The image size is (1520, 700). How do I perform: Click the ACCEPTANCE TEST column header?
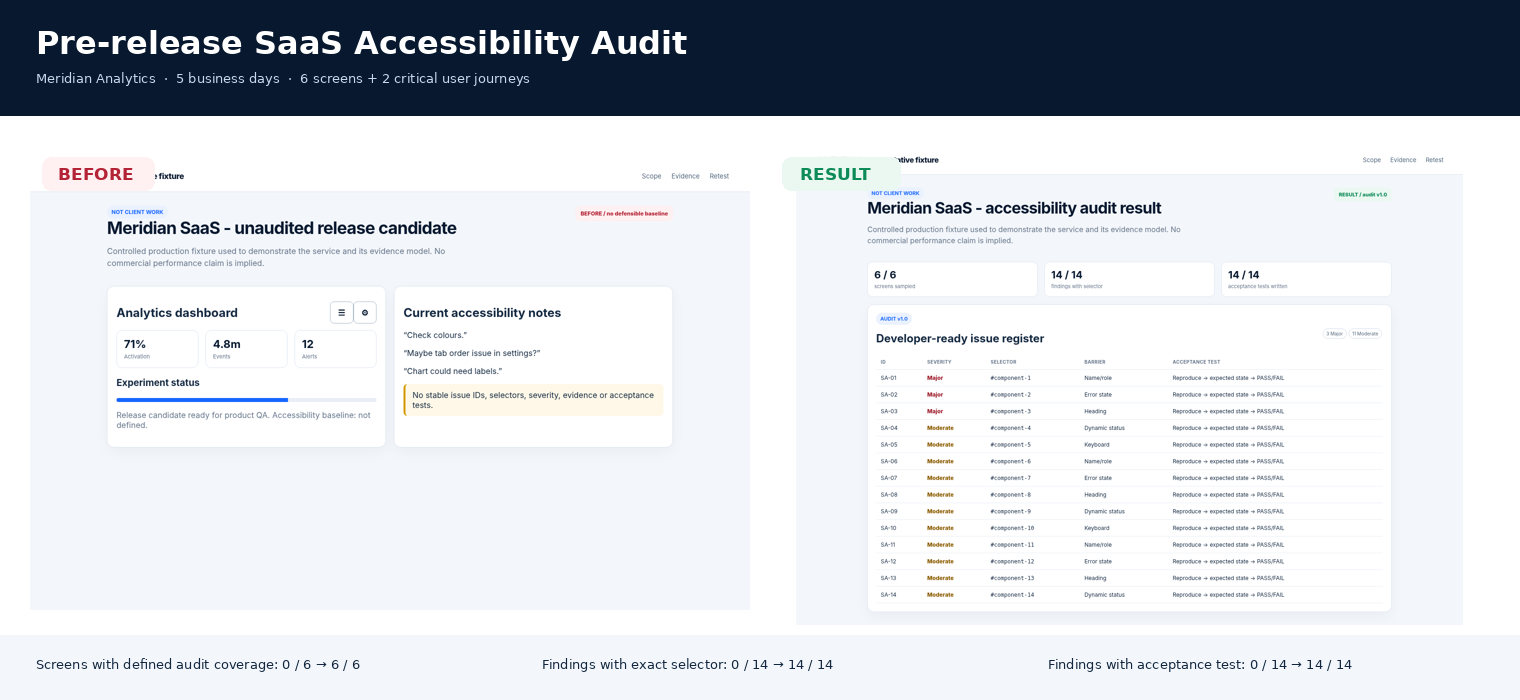(1196, 362)
